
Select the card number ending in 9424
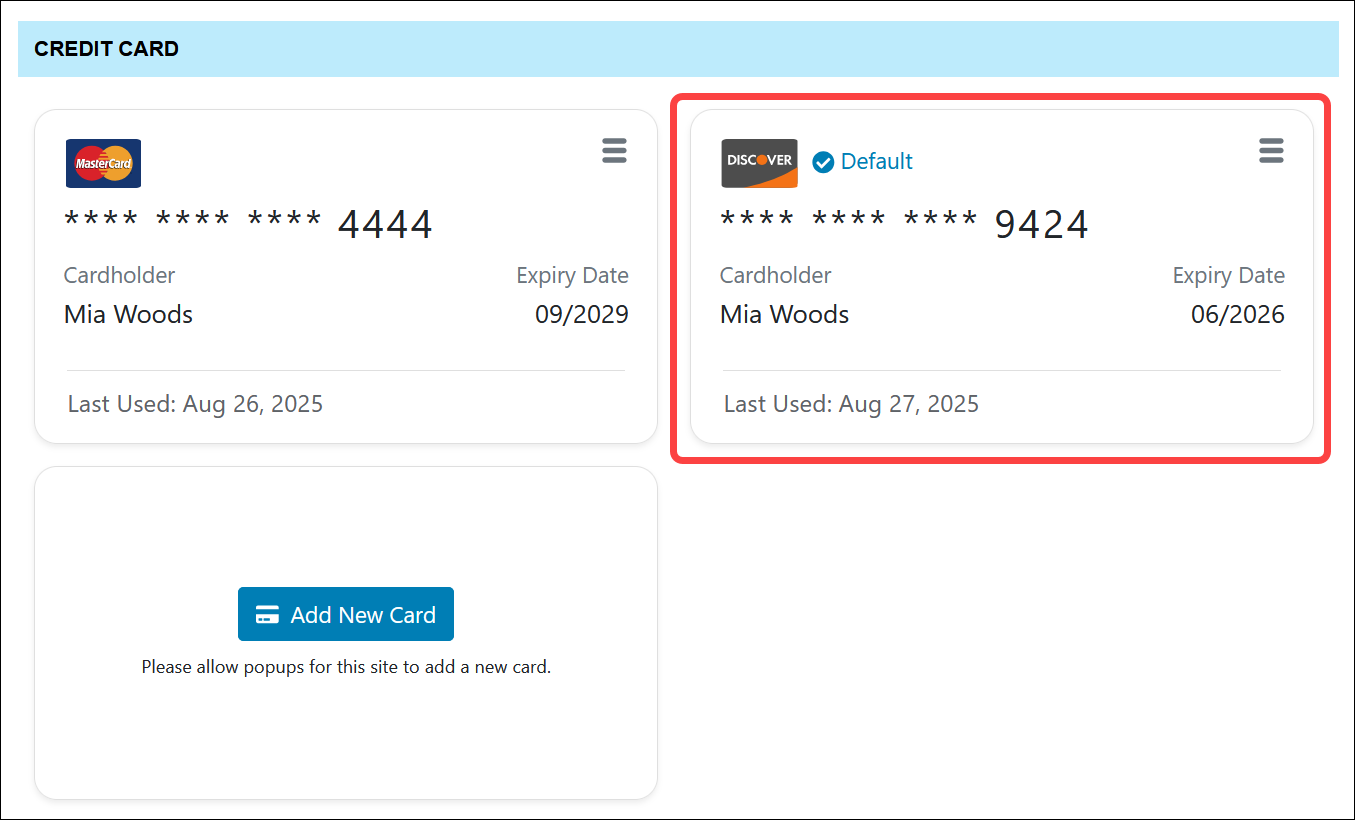click(904, 224)
